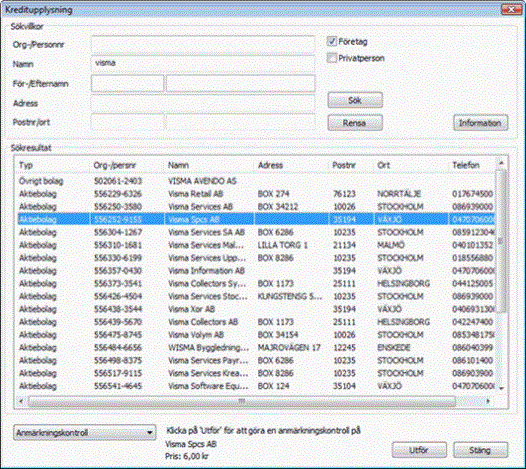This screenshot has height=469, width=526.
Task: Sort results by the Namn column header
Action: 209,165
